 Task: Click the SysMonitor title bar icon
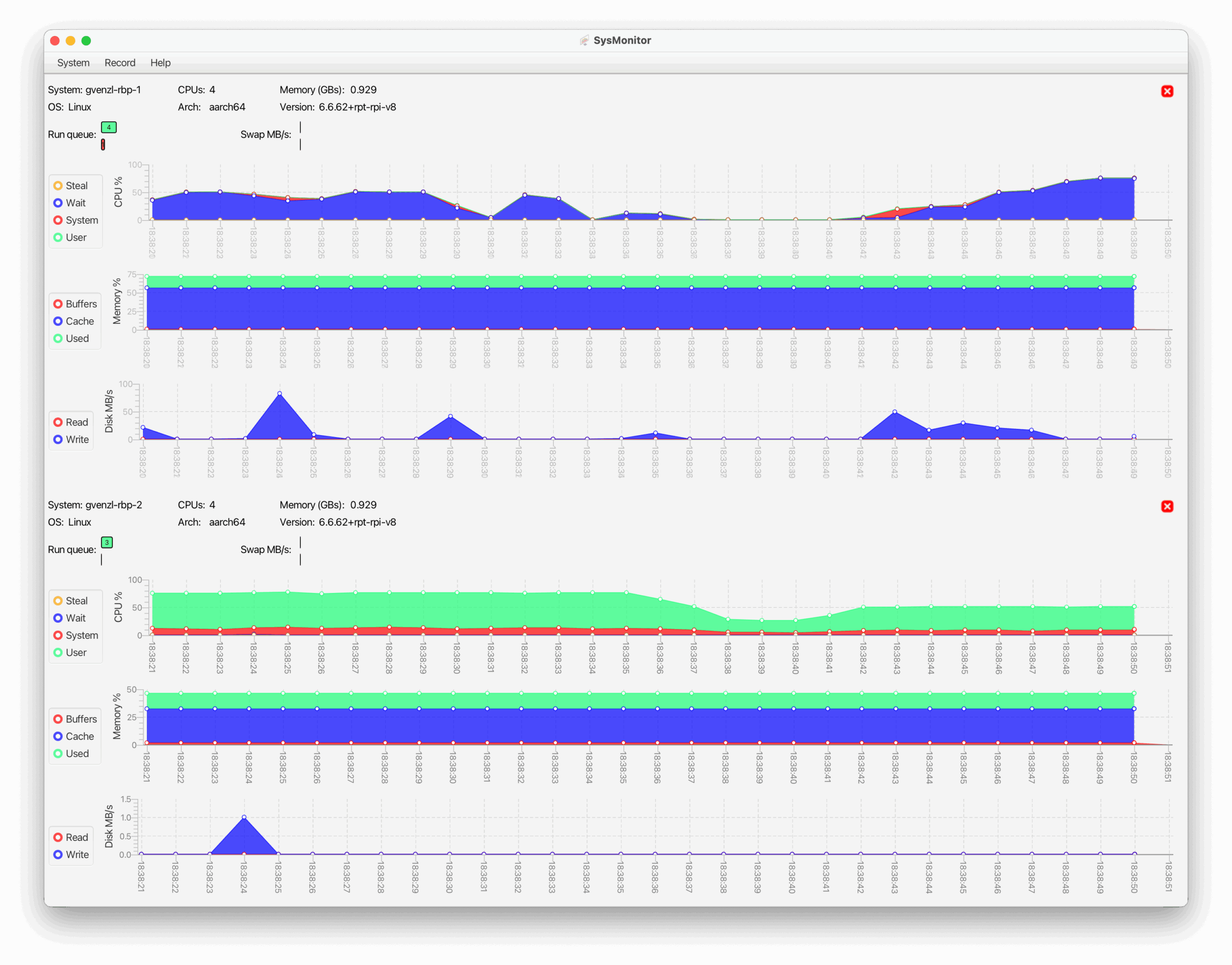click(584, 40)
